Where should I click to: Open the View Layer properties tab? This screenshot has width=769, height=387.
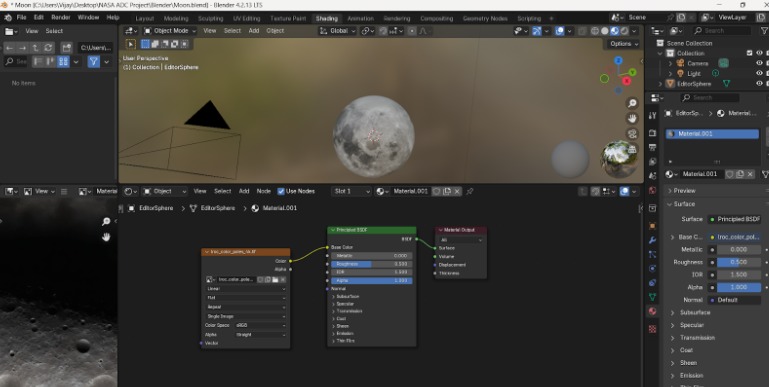coord(652,161)
